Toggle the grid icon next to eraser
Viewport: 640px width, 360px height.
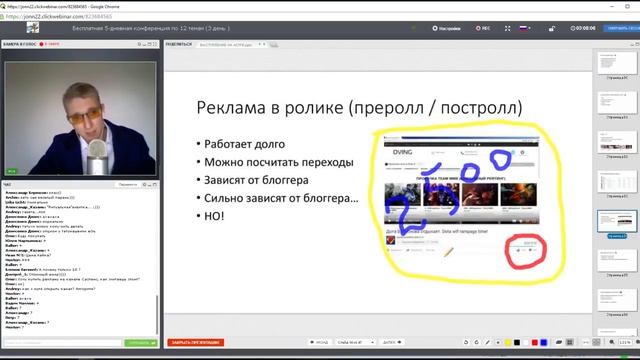(570, 342)
